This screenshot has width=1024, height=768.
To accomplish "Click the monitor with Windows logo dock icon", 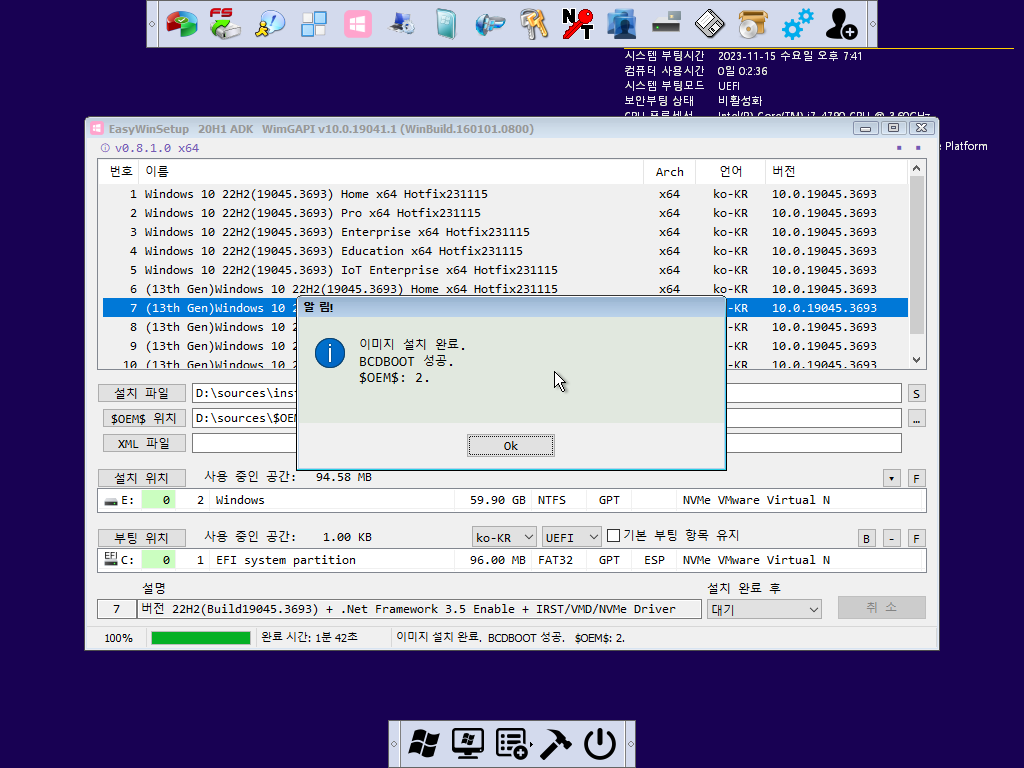I will click(468, 743).
